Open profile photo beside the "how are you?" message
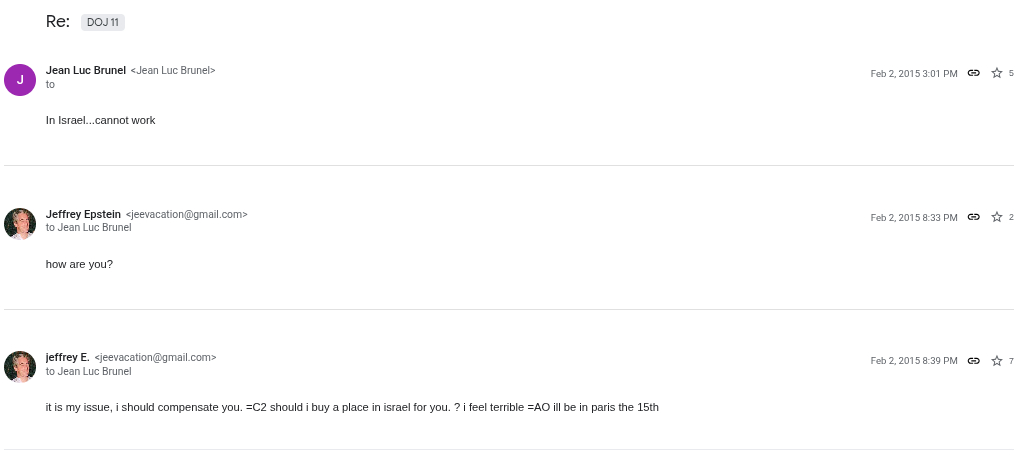This screenshot has width=1028, height=463. pyautogui.click(x=20, y=223)
